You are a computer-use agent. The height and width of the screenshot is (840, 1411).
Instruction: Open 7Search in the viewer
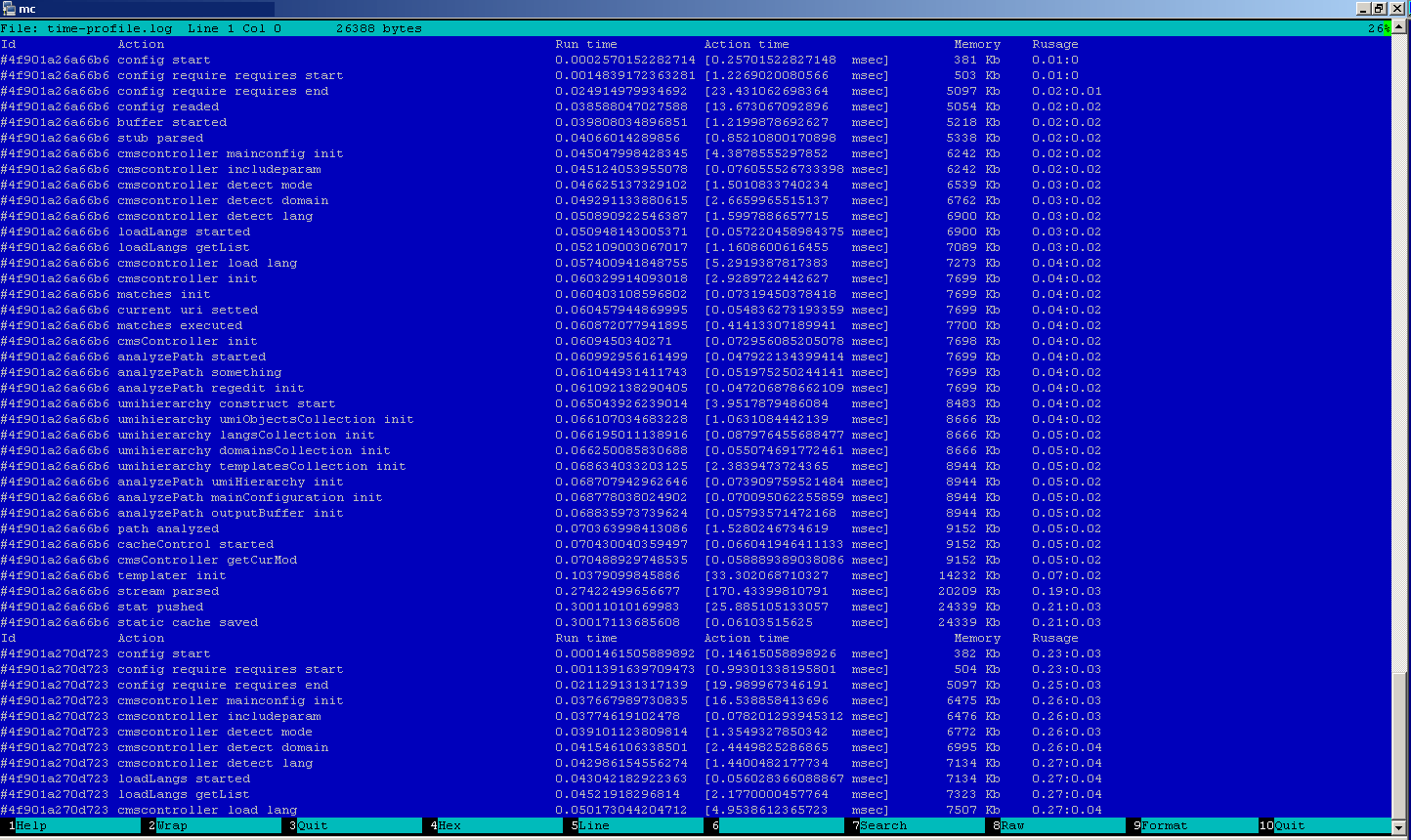click(915, 825)
